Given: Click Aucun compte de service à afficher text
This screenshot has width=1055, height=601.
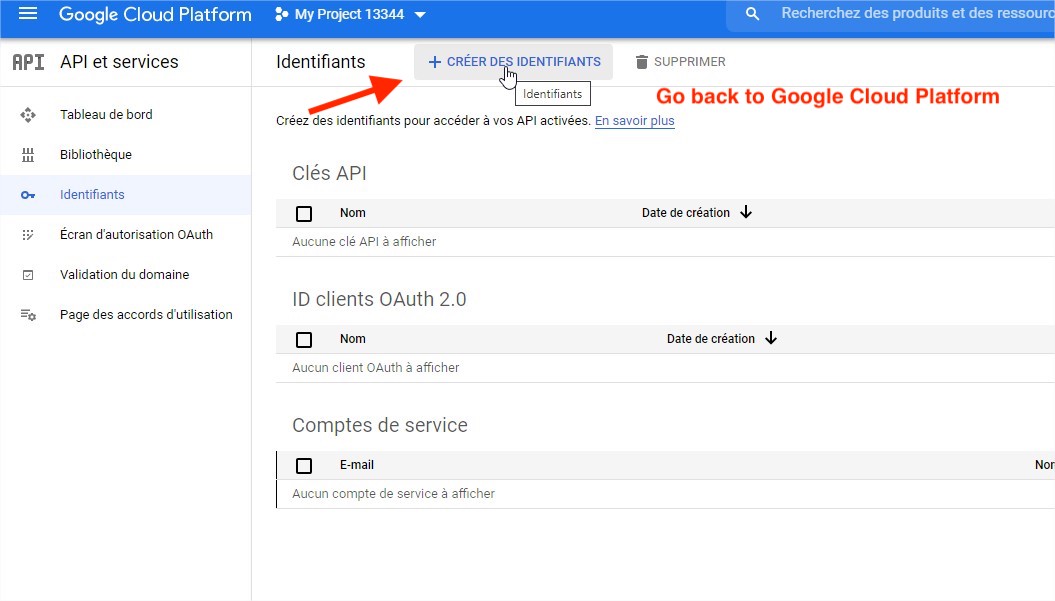Looking at the screenshot, I should [x=393, y=493].
